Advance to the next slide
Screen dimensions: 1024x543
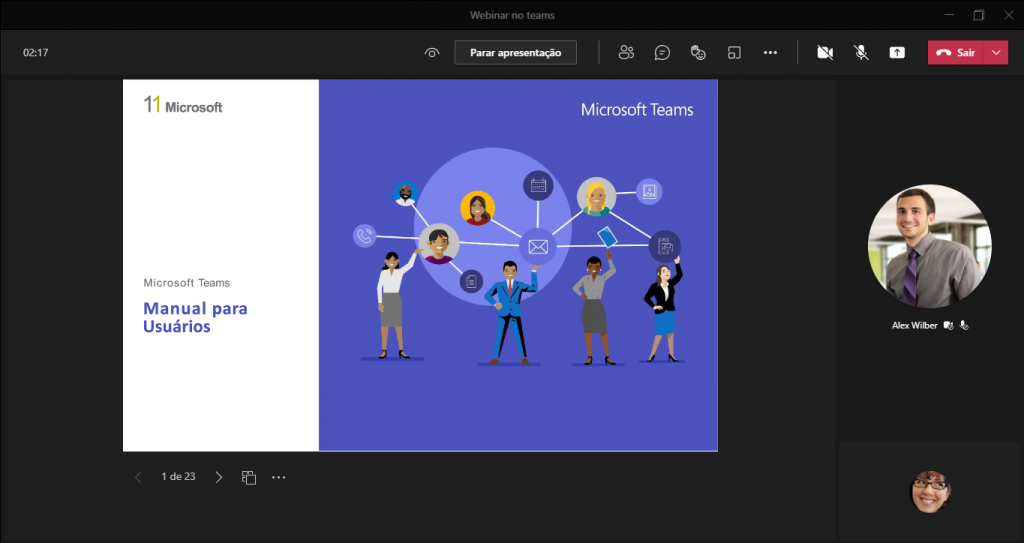point(219,478)
